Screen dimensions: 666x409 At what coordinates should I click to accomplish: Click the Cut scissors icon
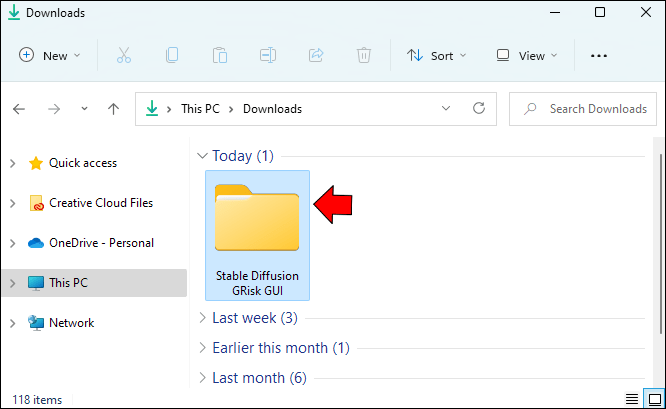(124, 55)
